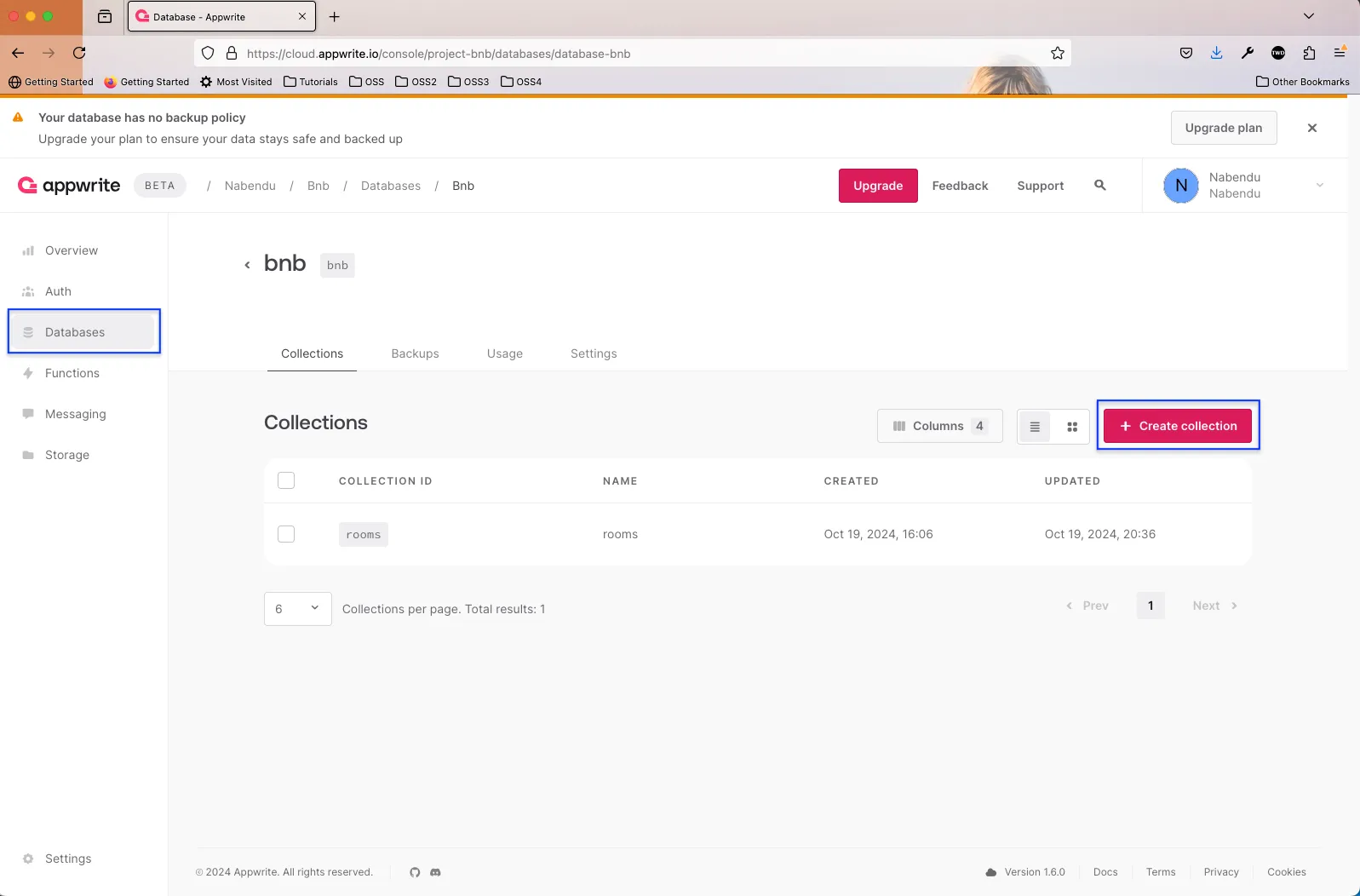This screenshot has height=896, width=1360.
Task: Switch to the Backups tab
Action: point(415,353)
